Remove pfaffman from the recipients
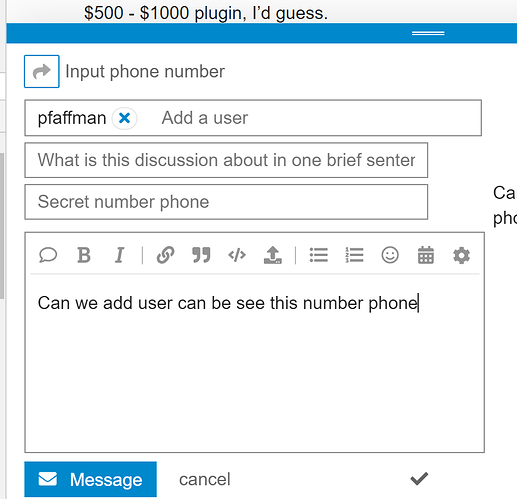Viewport: 517px width, 499px height. 124,118
